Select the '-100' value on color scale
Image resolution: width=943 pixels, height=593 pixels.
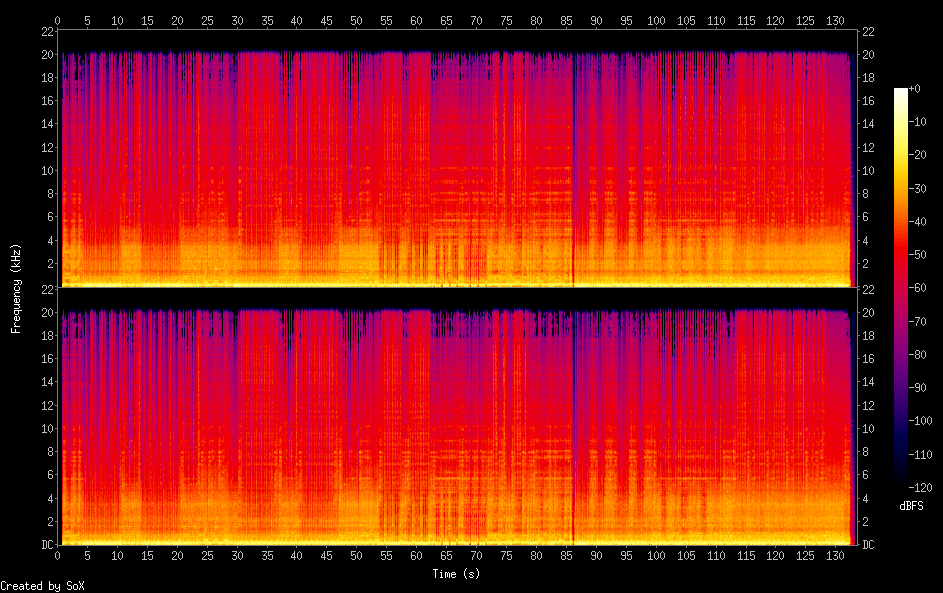pos(921,420)
